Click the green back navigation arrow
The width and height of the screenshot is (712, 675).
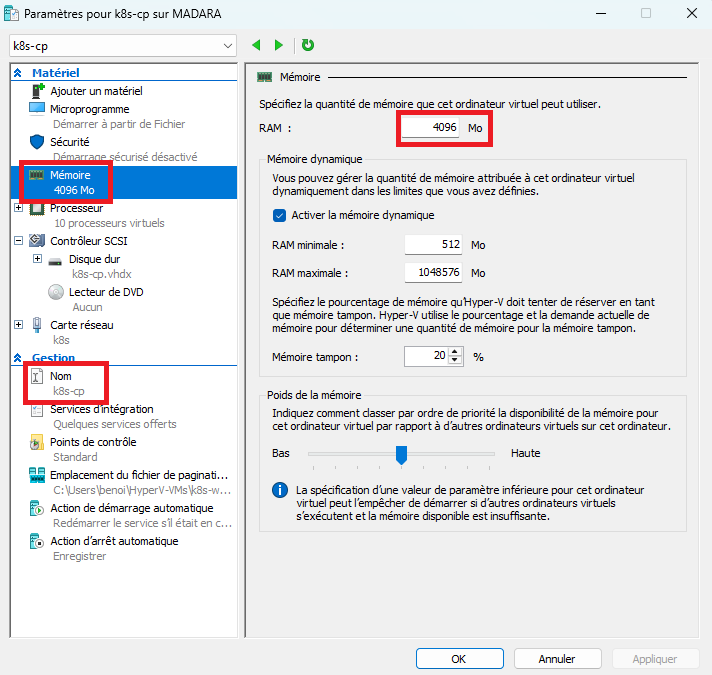click(257, 45)
